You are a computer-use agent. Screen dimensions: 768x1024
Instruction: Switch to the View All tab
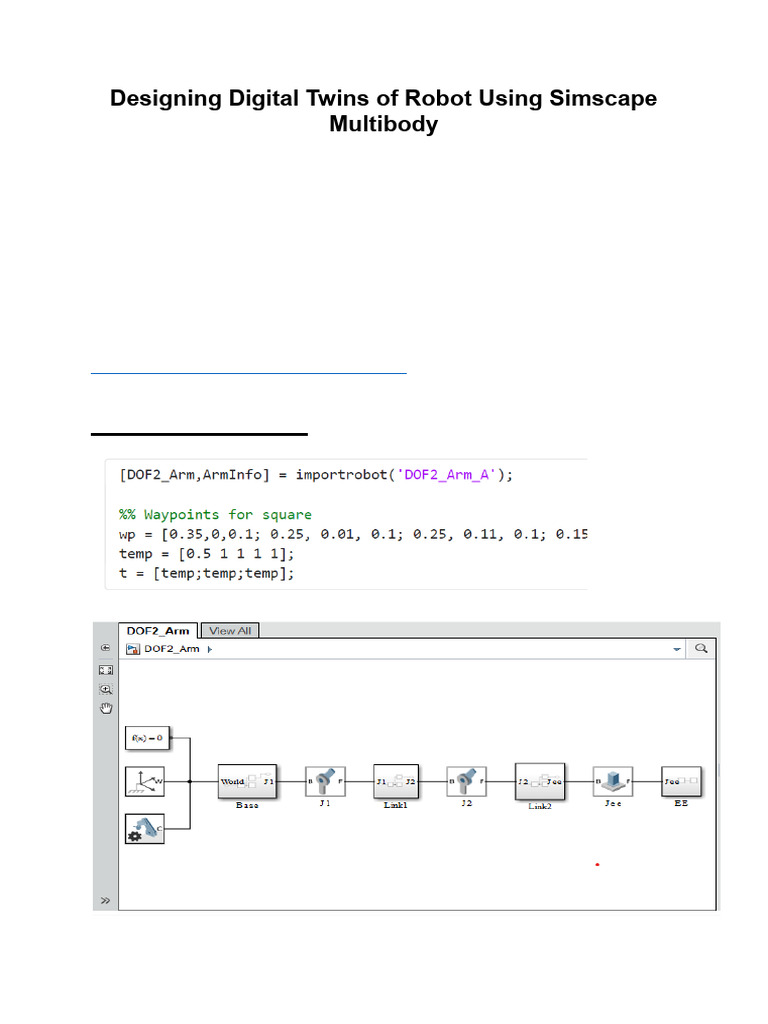[230, 631]
